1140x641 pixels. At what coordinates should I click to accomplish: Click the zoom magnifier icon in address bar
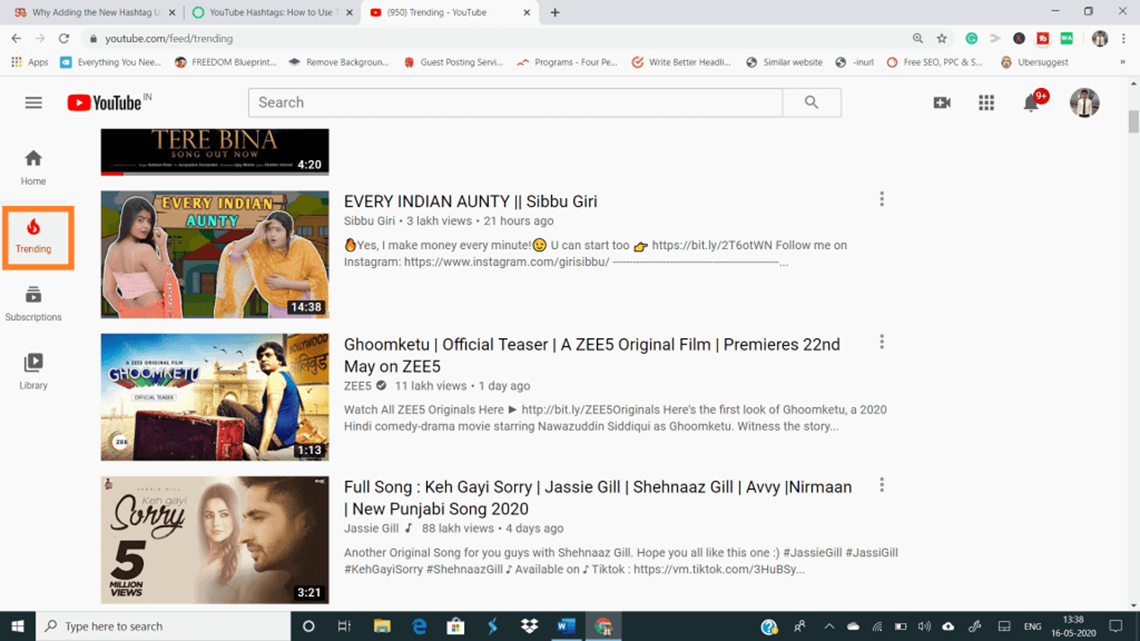pos(918,39)
